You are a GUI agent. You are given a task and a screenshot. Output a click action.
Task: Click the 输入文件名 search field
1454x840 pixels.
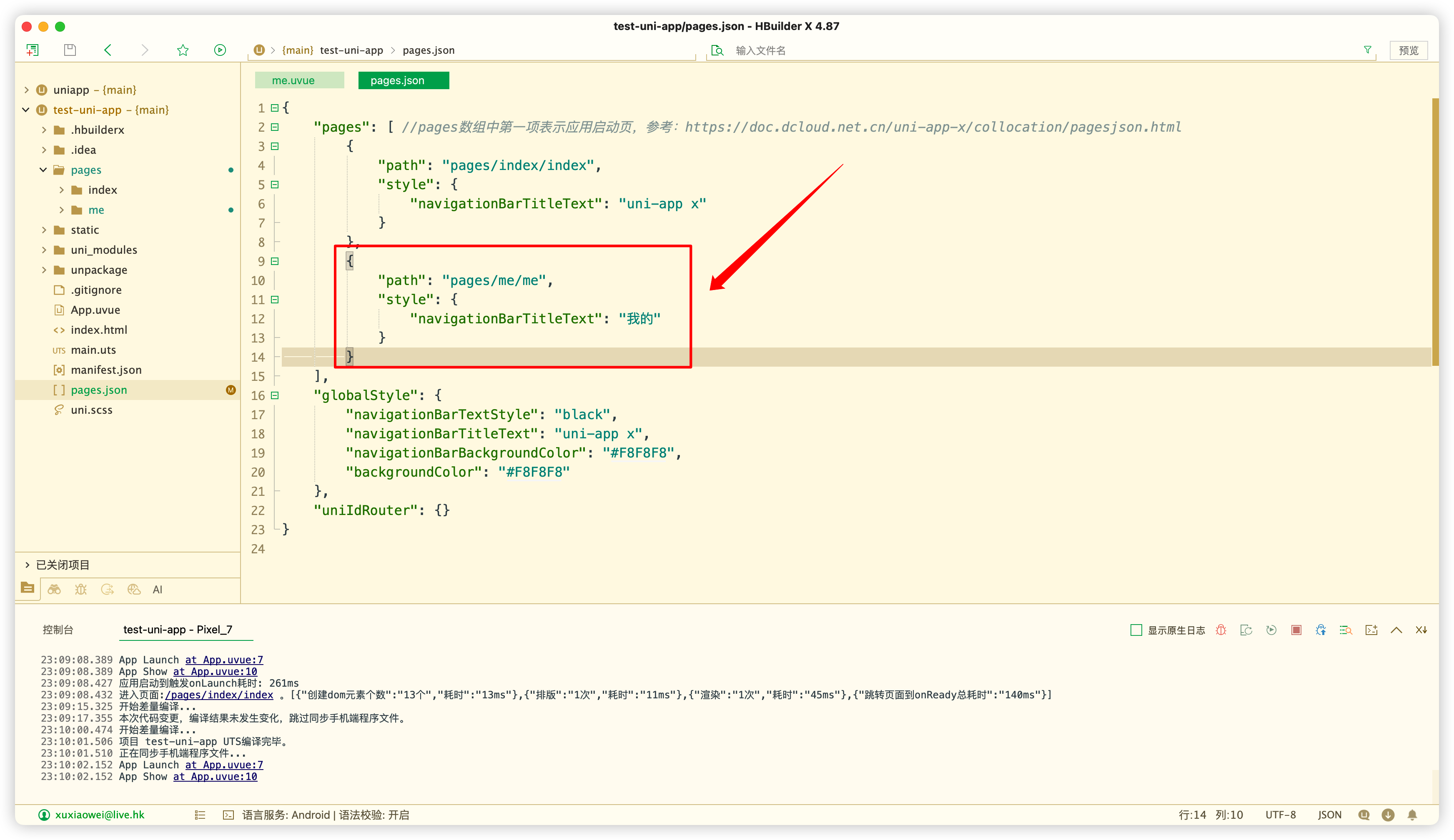[760, 50]
